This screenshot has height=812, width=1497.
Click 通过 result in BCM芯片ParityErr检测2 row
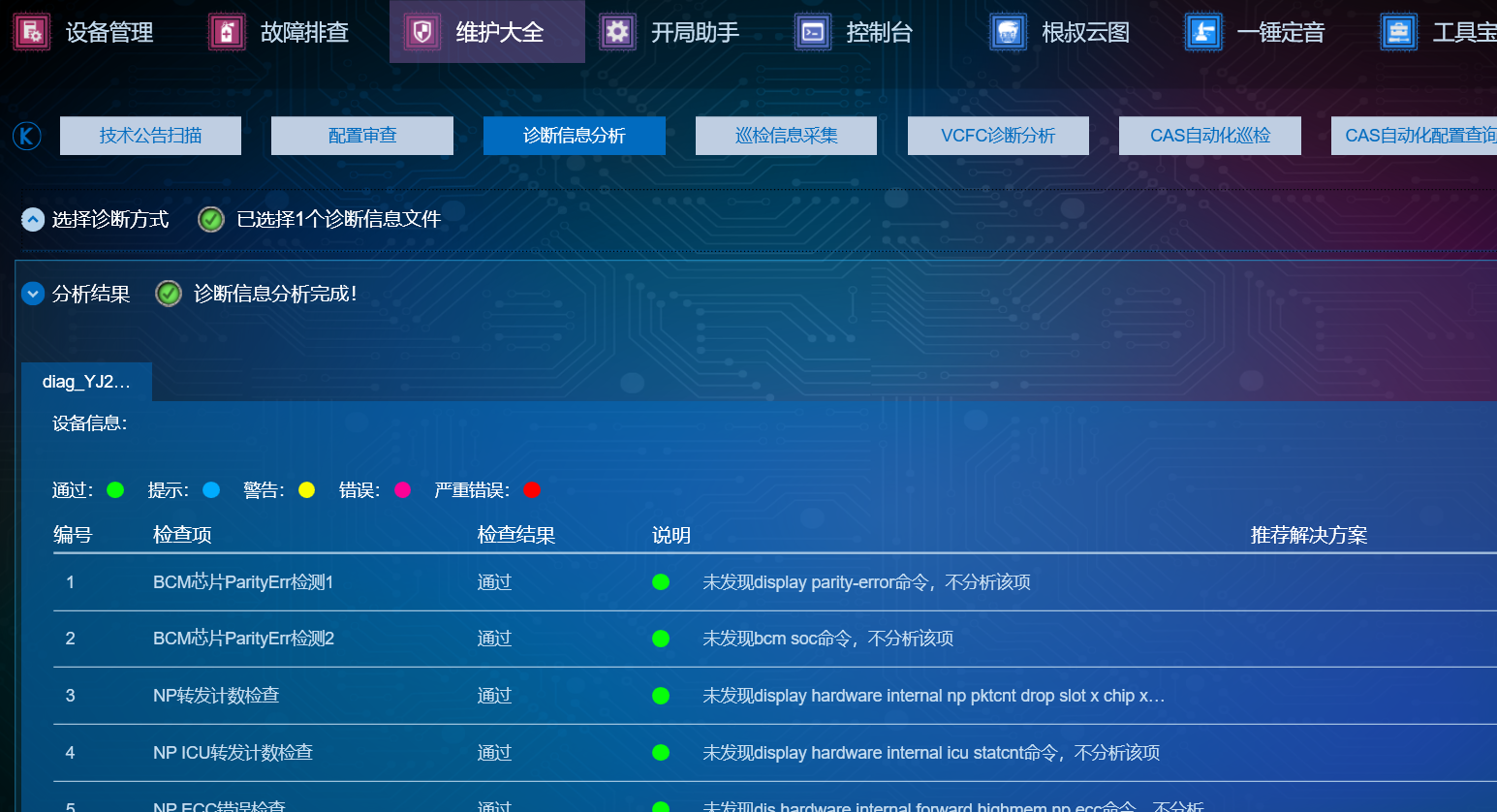pos(494,639)
